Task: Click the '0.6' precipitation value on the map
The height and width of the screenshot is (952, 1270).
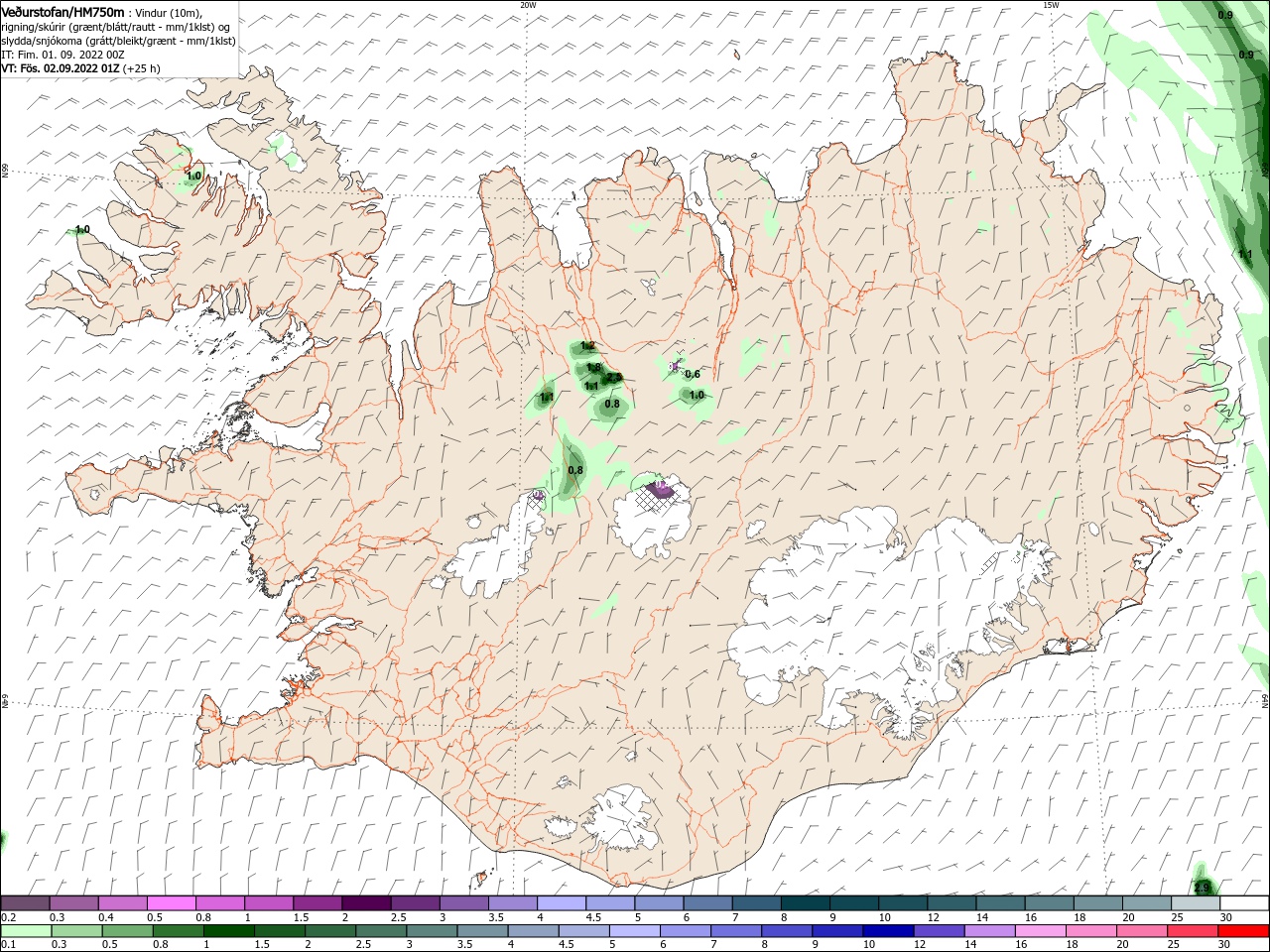Action: 693,374
